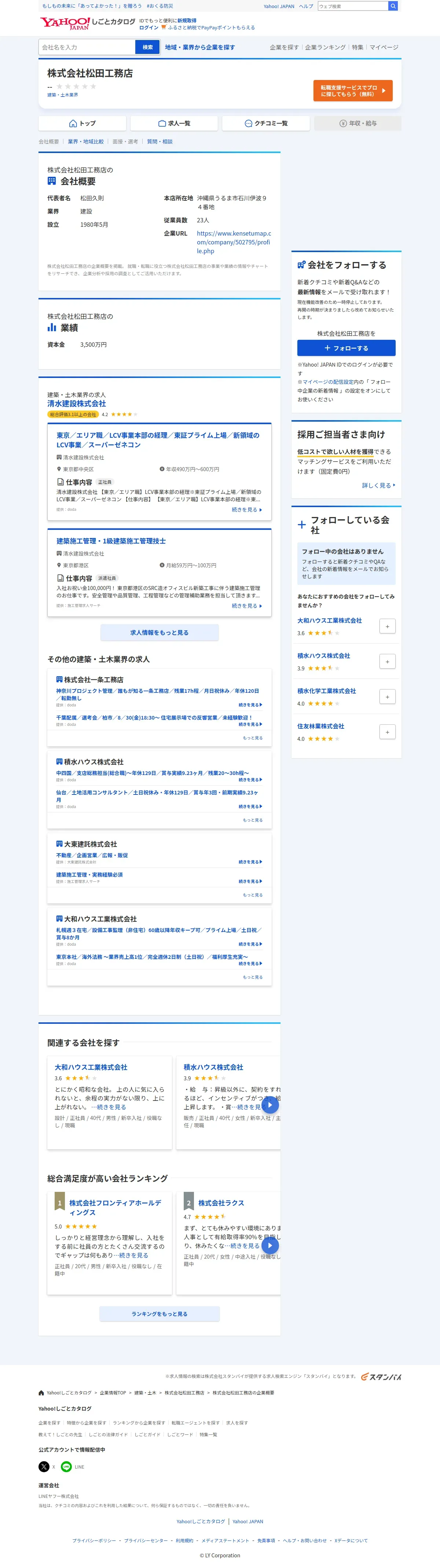Click 続きを見る on 建築施工管理 1級 job card

pos(246,606)
